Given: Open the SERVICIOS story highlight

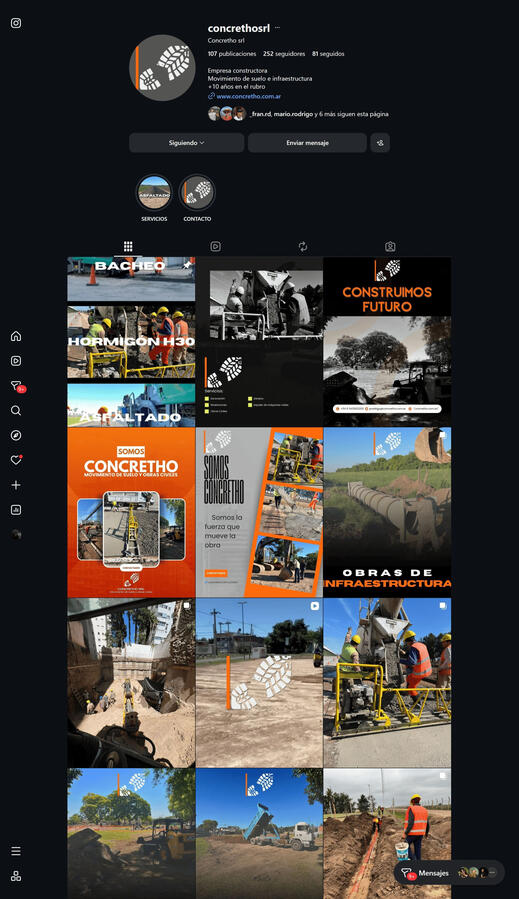Looking at the screenshot, I should [x=154, y=193].
